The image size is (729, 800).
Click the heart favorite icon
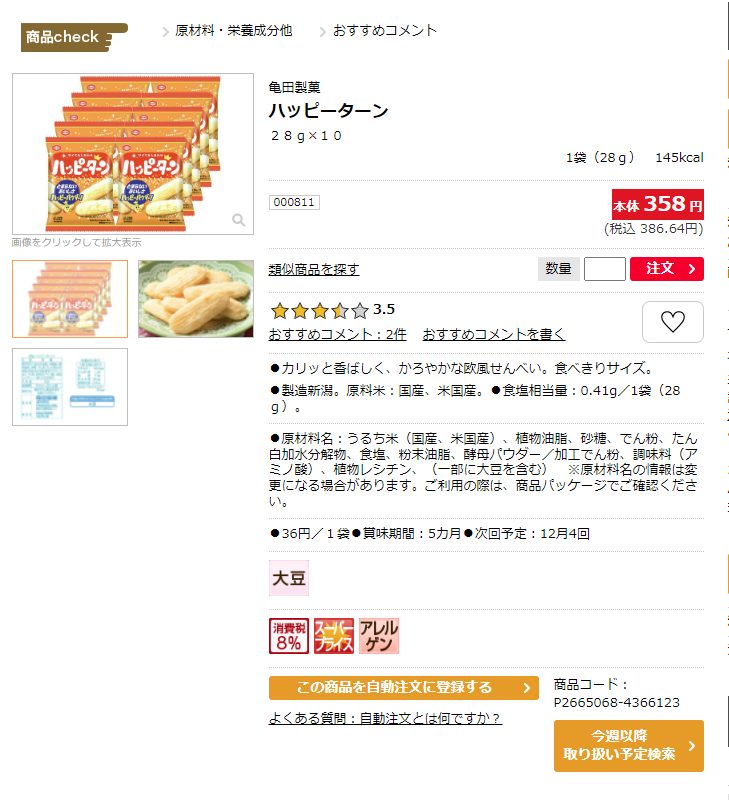[x=672, y=322]
